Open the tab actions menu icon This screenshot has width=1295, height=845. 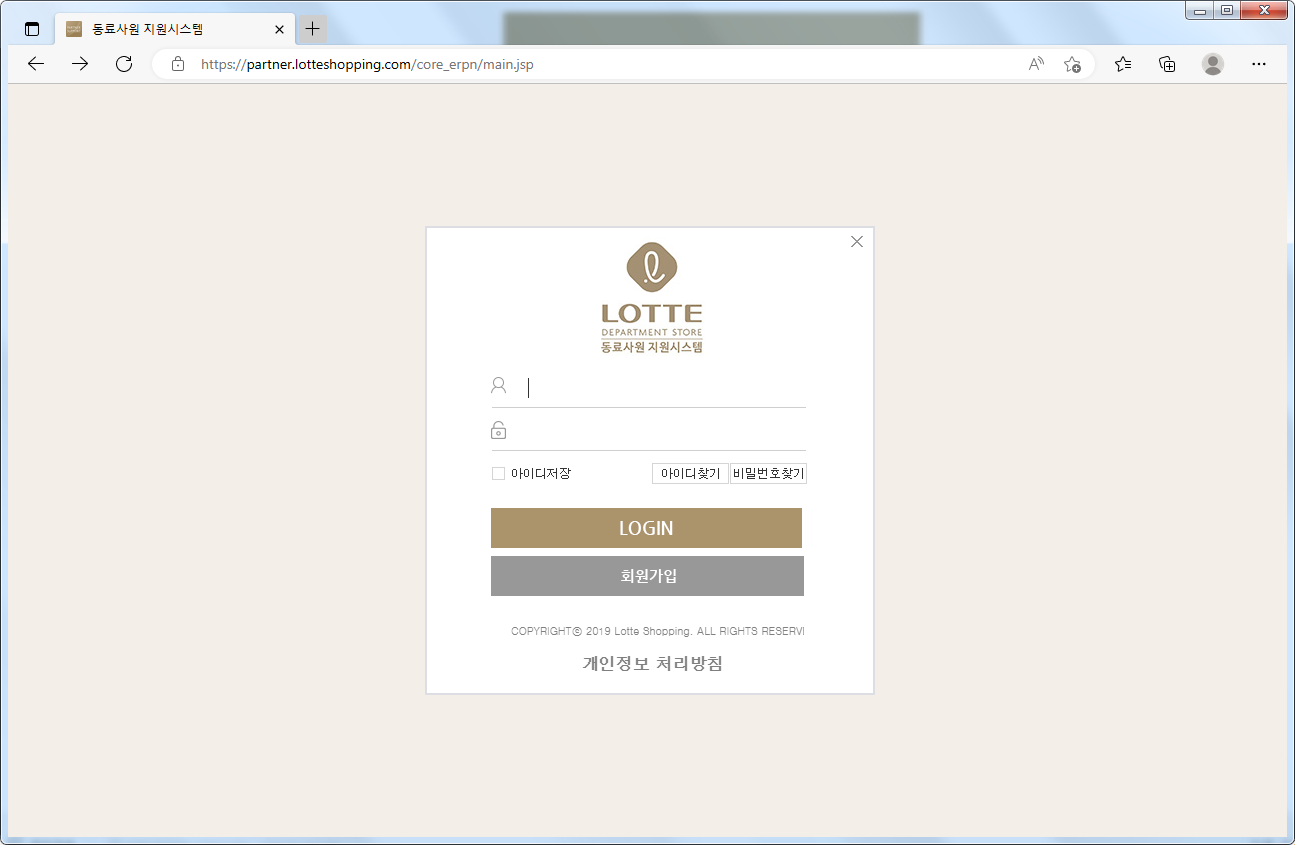[x=32, y=29]
